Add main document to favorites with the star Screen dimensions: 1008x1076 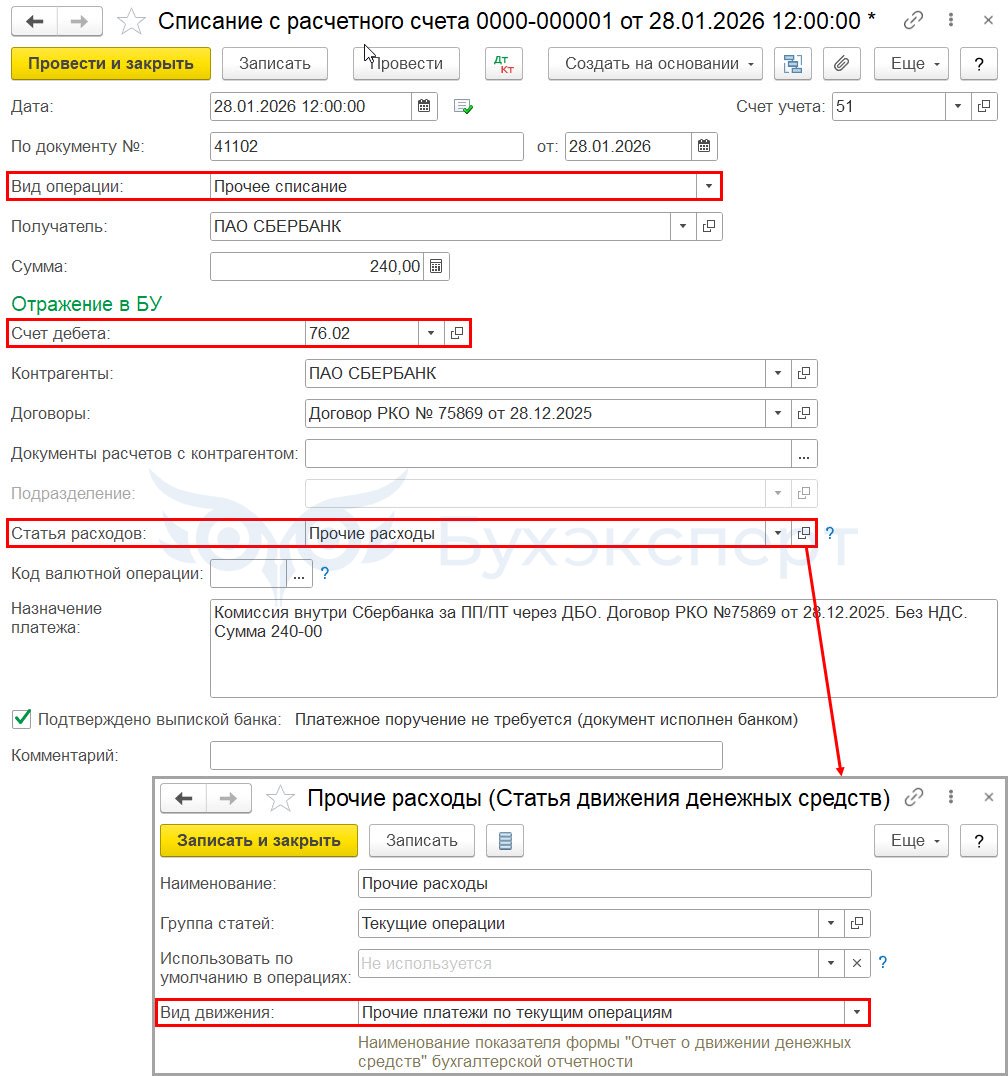tap(130, 22)
